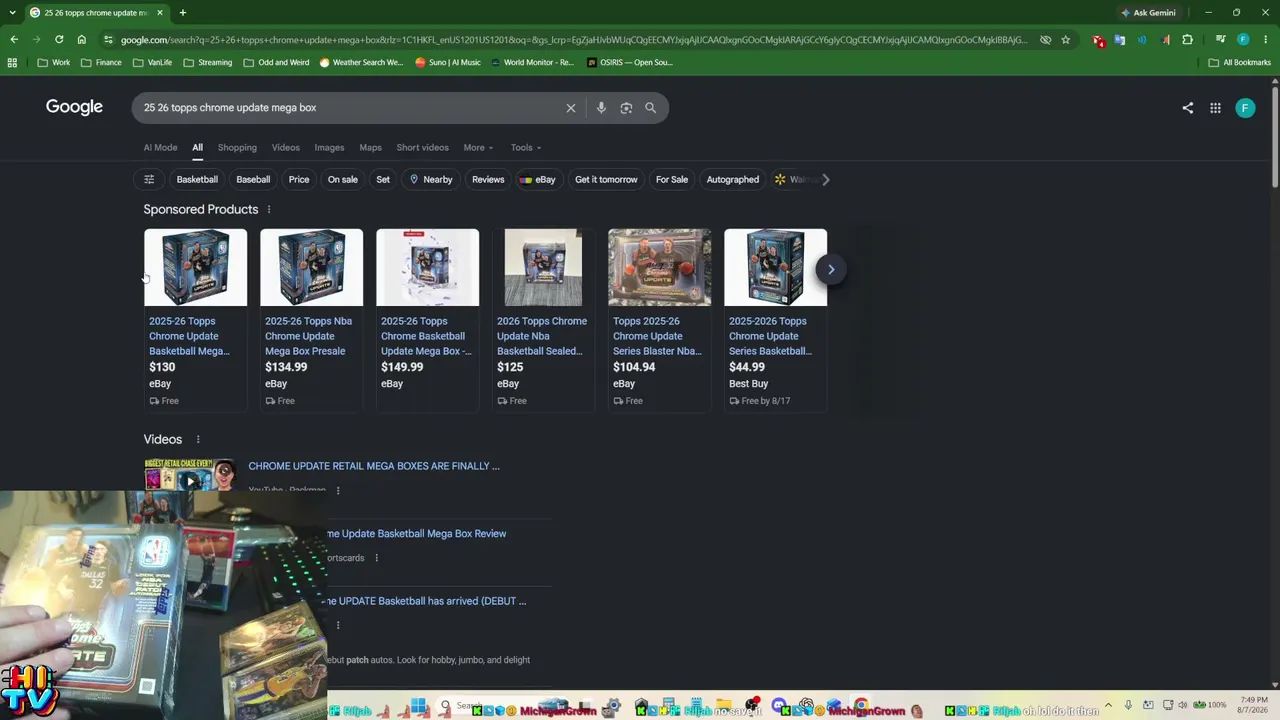Screen dimensions: 1280x720
Task: Switch to the Images tab
Action: point(329,148)
